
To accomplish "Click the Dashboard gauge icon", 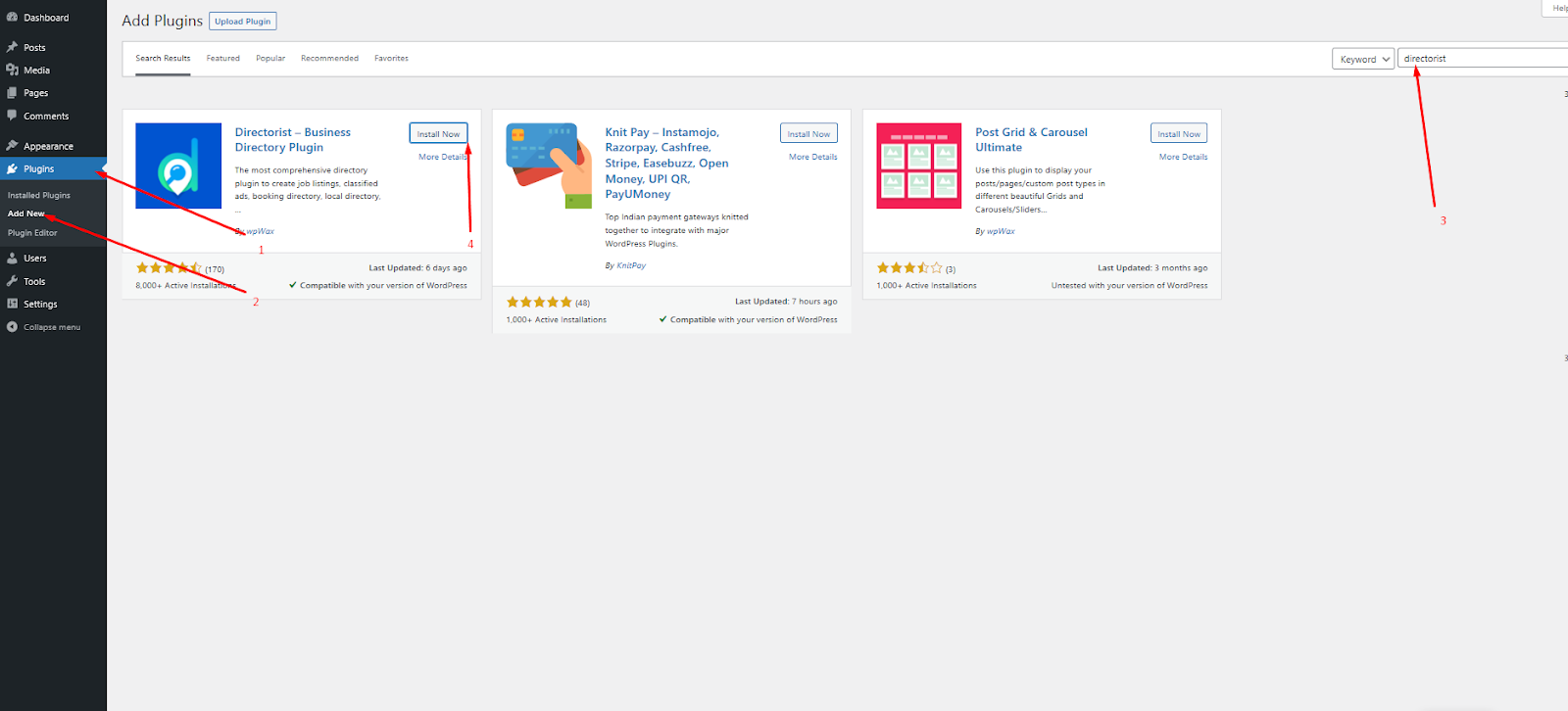I will click(x=12, y=18).
